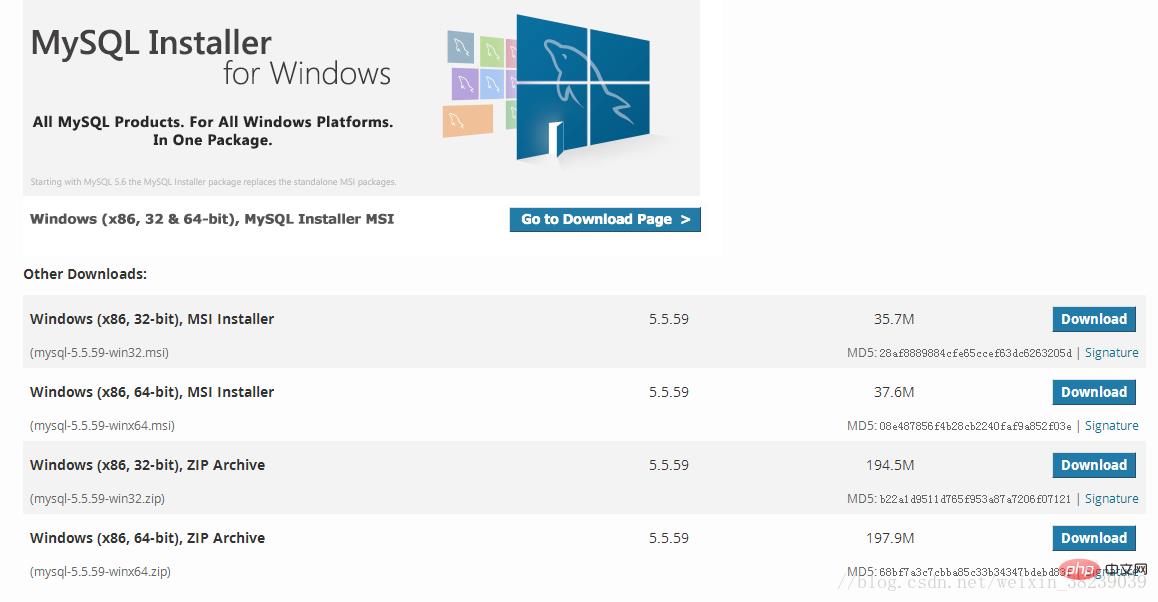This screenshot has height=602, width=1158.
Task: Open the Go to Download Page button
Action: pos(605,220)
